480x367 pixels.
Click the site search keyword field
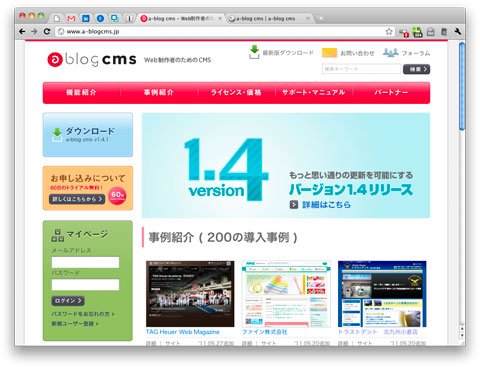[361, 69]
